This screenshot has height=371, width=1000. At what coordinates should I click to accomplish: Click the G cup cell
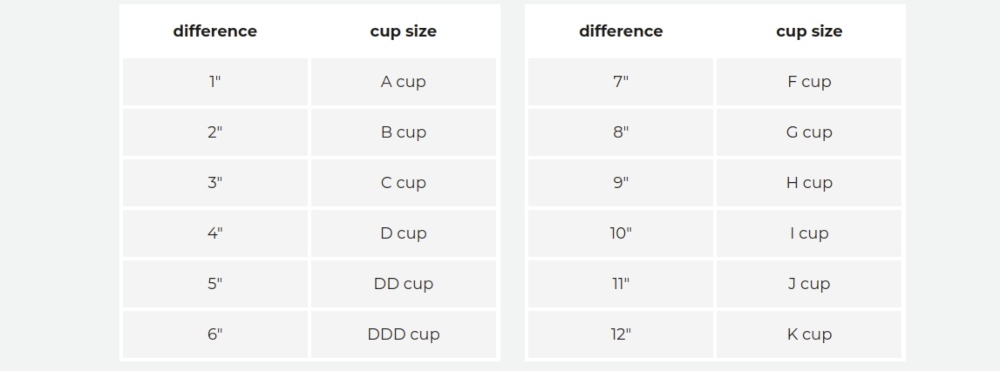click(x=809, y=132)
